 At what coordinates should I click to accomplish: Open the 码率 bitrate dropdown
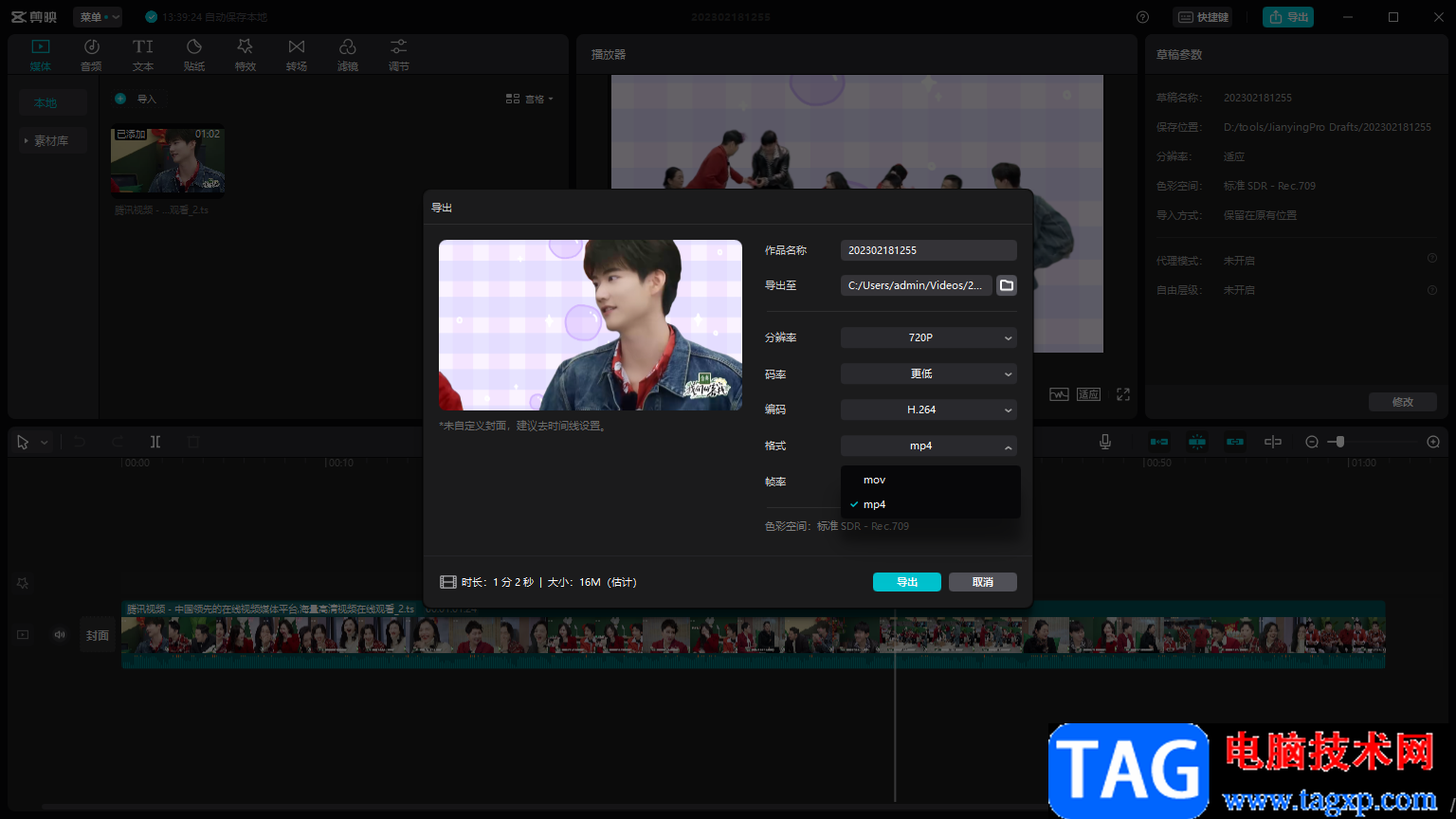coord(928,373)
